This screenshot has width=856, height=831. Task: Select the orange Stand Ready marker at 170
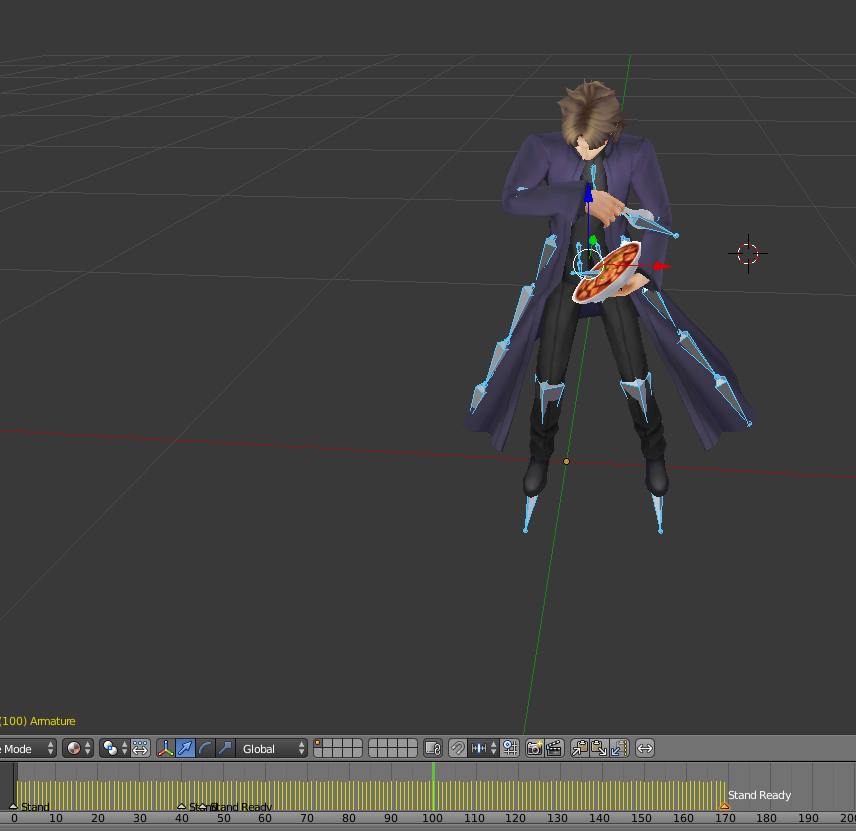click(724, 806)
